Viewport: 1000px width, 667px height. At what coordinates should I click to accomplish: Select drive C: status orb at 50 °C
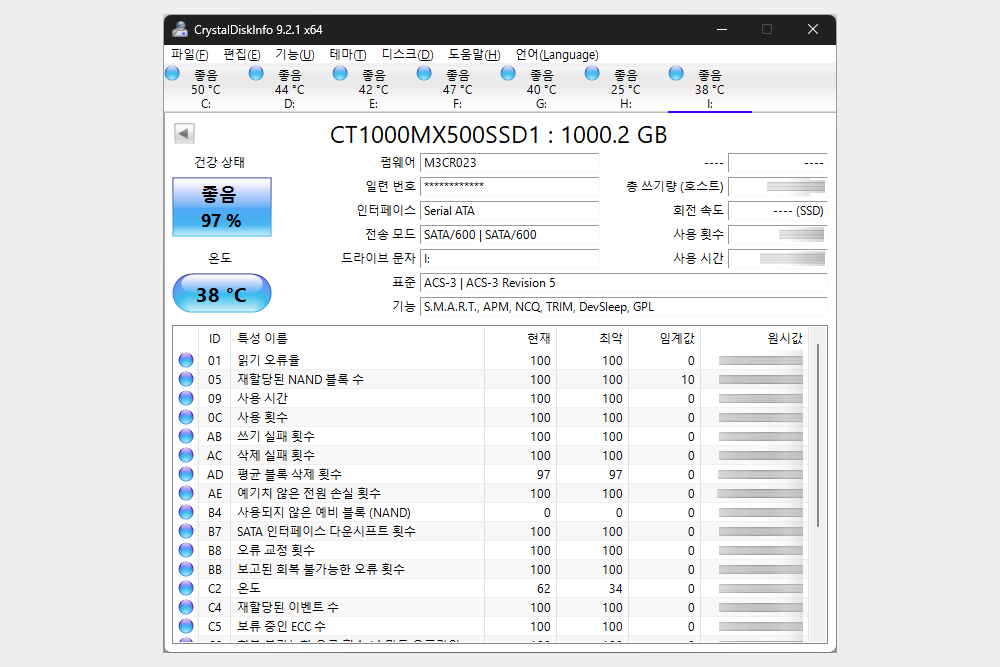click(173, 73)
